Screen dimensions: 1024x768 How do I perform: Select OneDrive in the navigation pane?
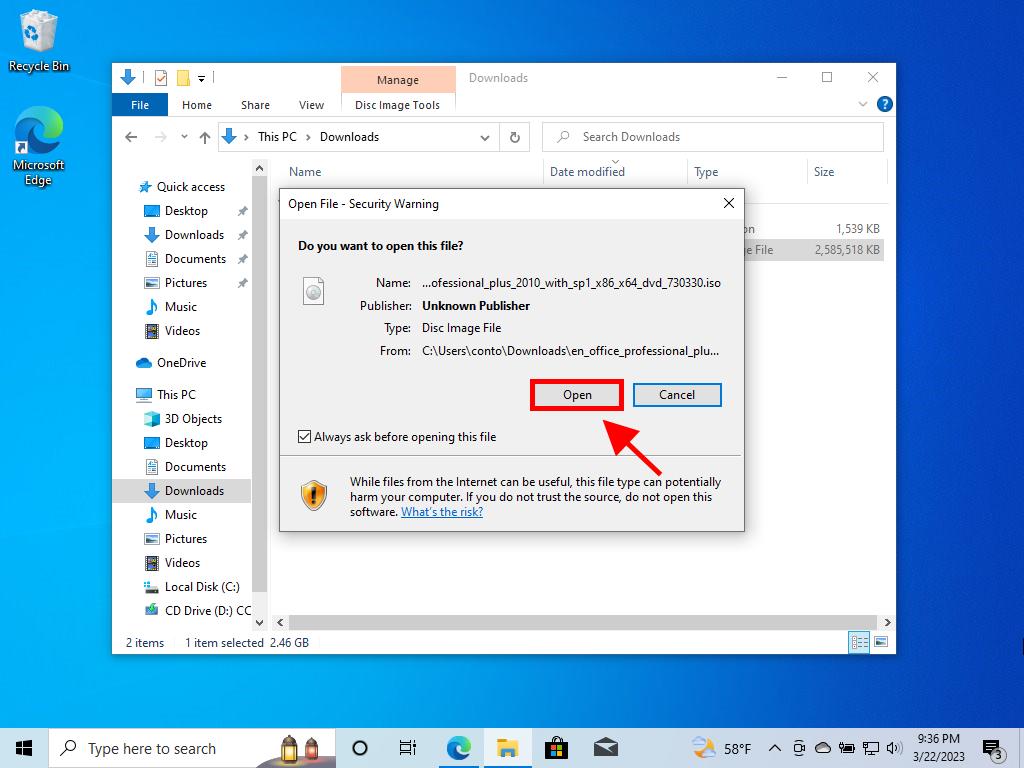(181, 363)
